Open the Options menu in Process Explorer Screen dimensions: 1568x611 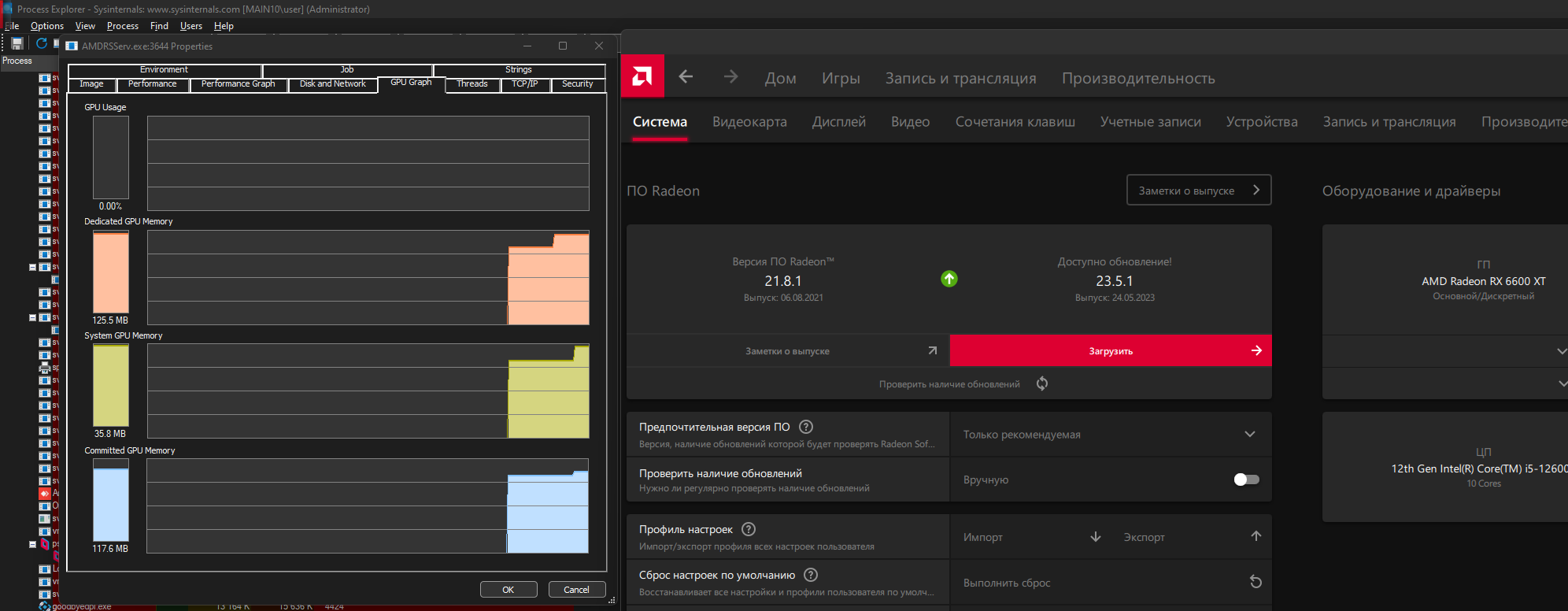[47, 26]
